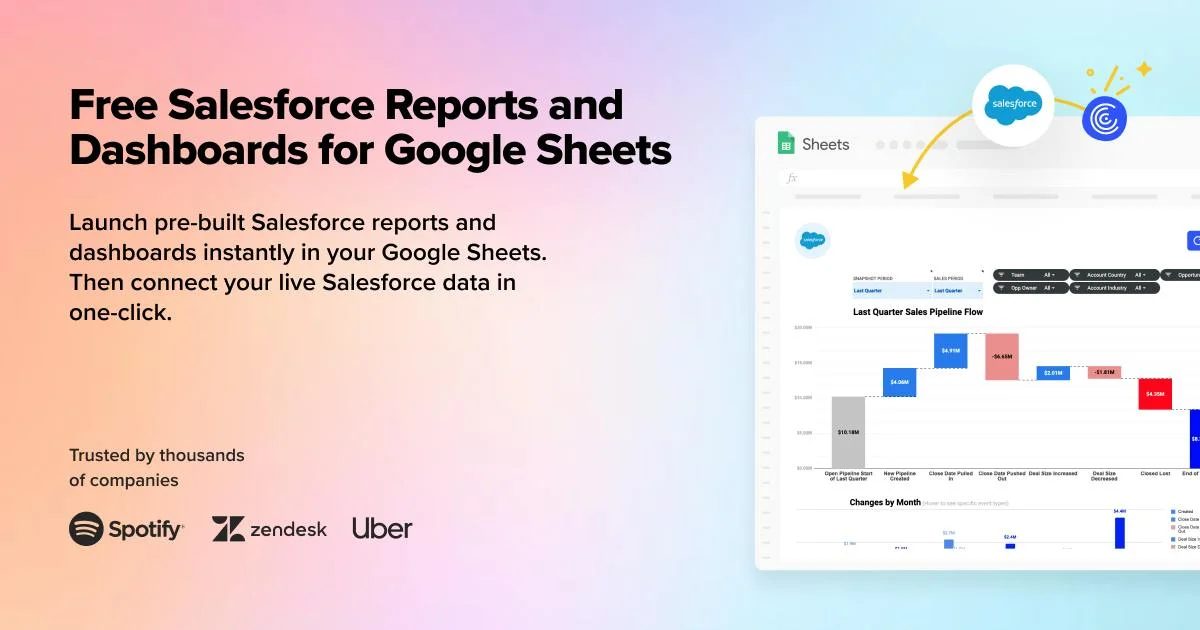Click the 'Closed Lost' axis label
The height and width of the screenshot is (630, 1200).
(x=1155, y=473)
